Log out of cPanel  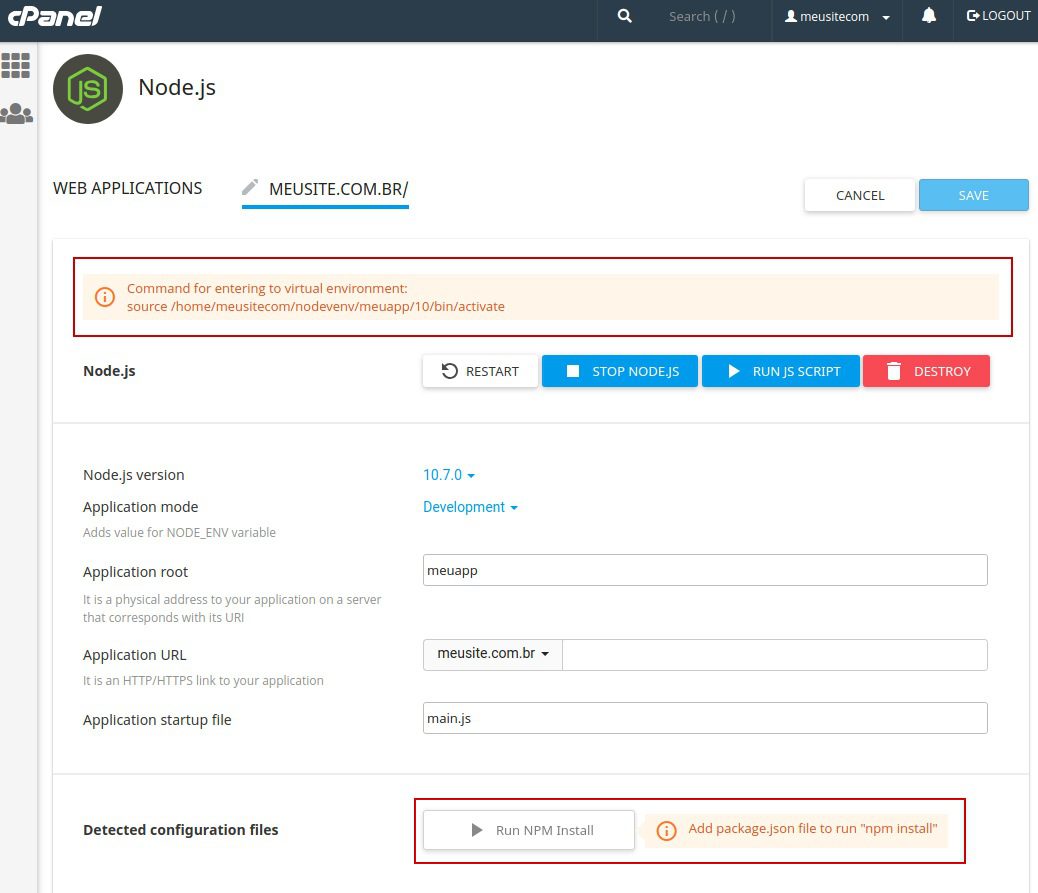click(998, 17)
